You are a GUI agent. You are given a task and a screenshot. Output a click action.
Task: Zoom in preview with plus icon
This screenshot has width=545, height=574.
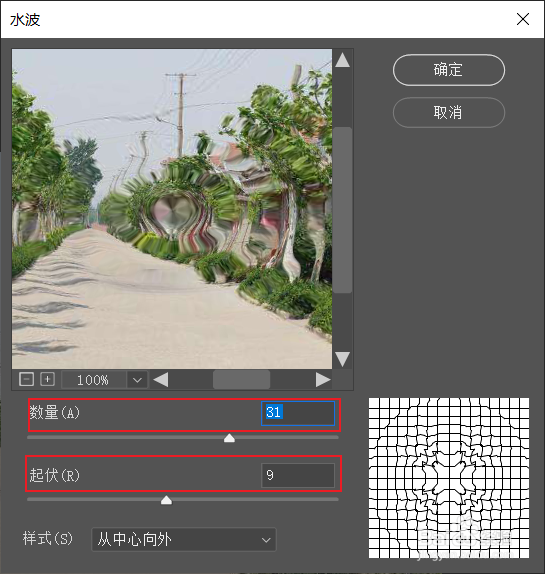[x=47, y=379]
